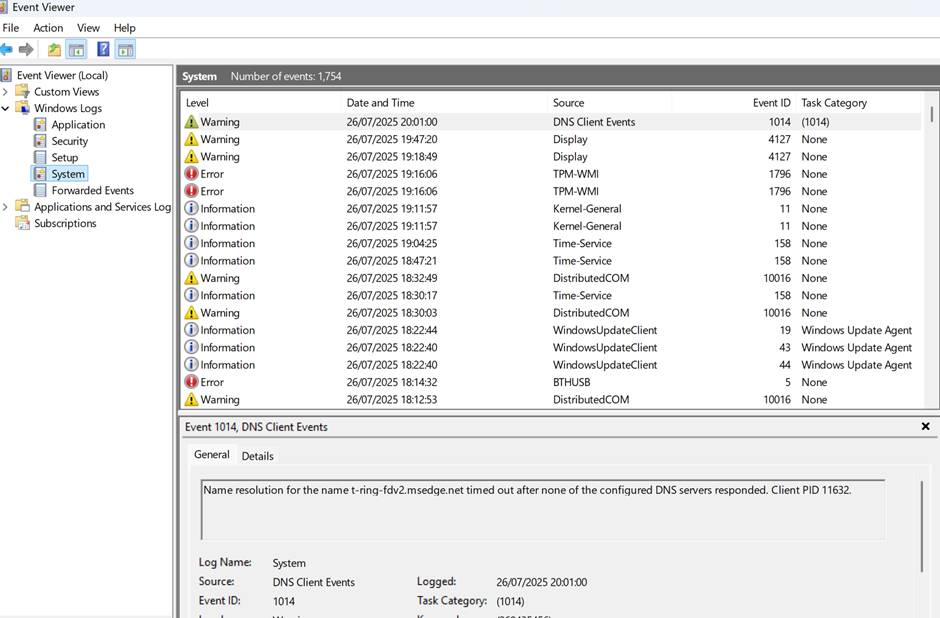Click the warning icon of DistributedCOM 18:32:49 event

[191, 278]
